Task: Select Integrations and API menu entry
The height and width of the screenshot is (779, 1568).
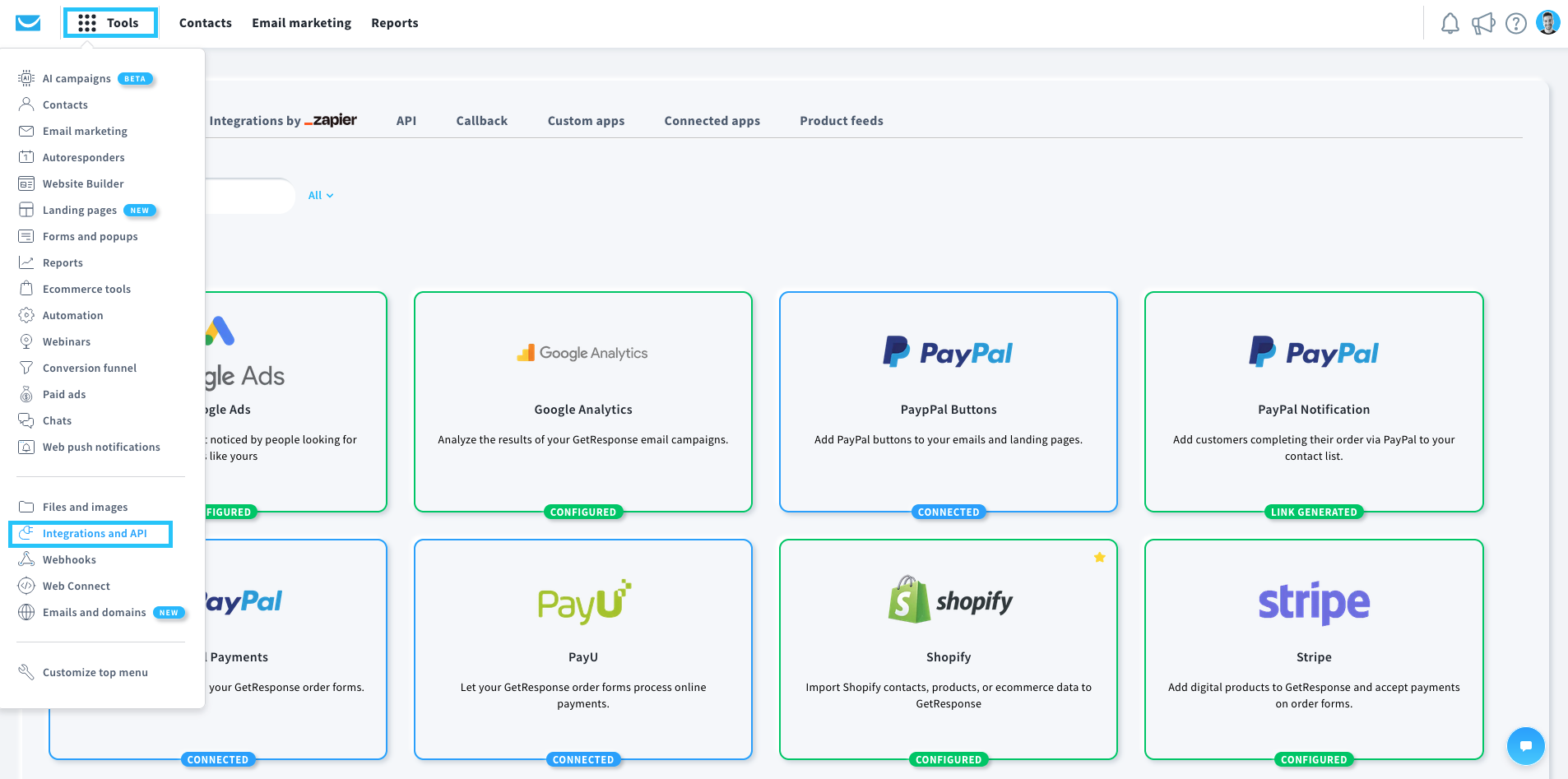Action: [x=90, y=533]
